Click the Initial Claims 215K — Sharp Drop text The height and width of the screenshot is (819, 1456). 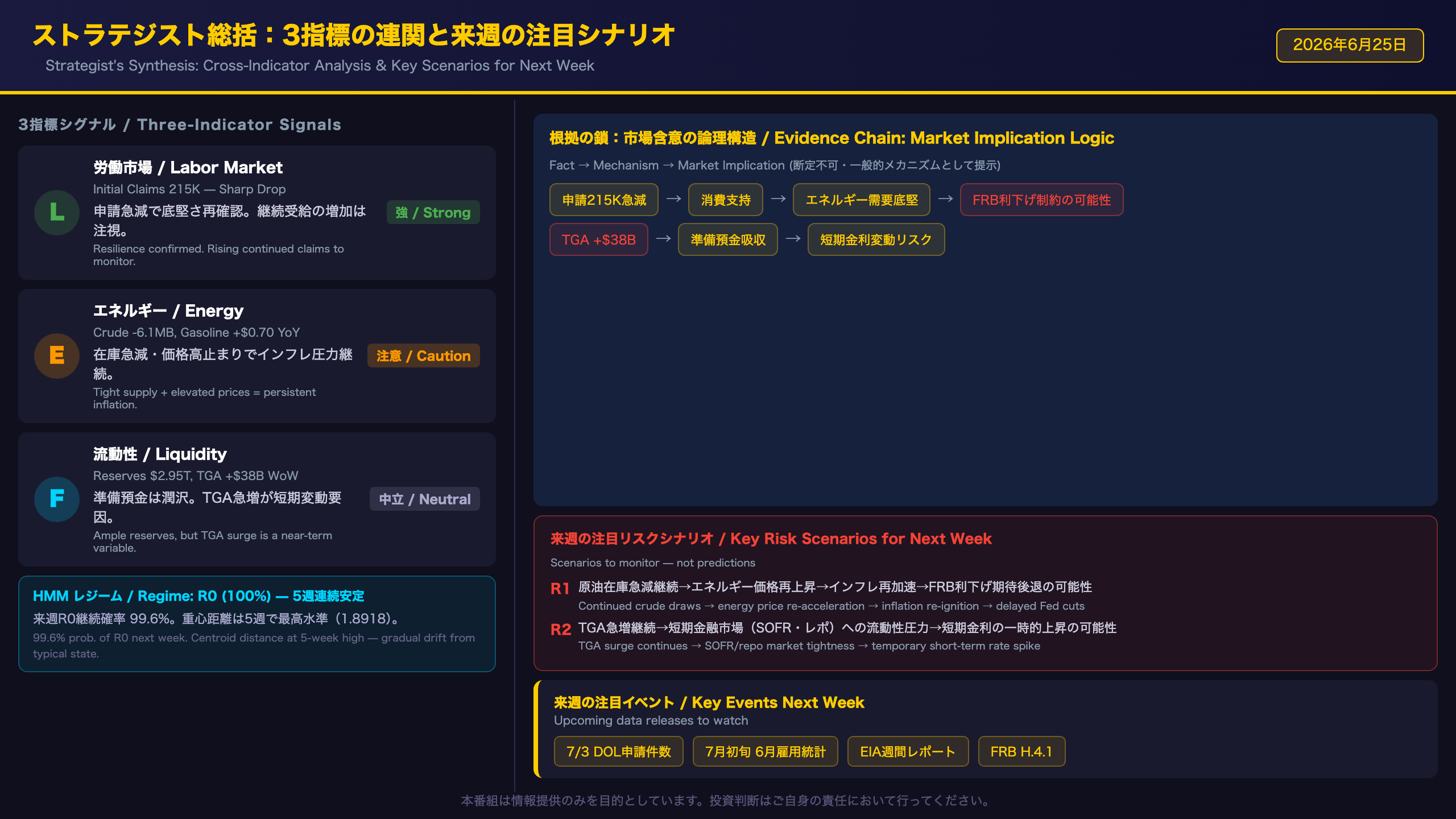pyautogui.click(x=189, y=189)
